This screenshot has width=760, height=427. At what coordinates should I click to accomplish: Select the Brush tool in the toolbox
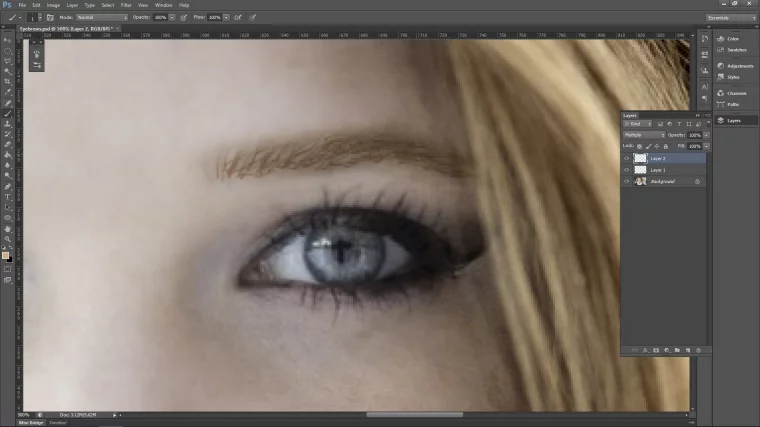click(7, 113)
